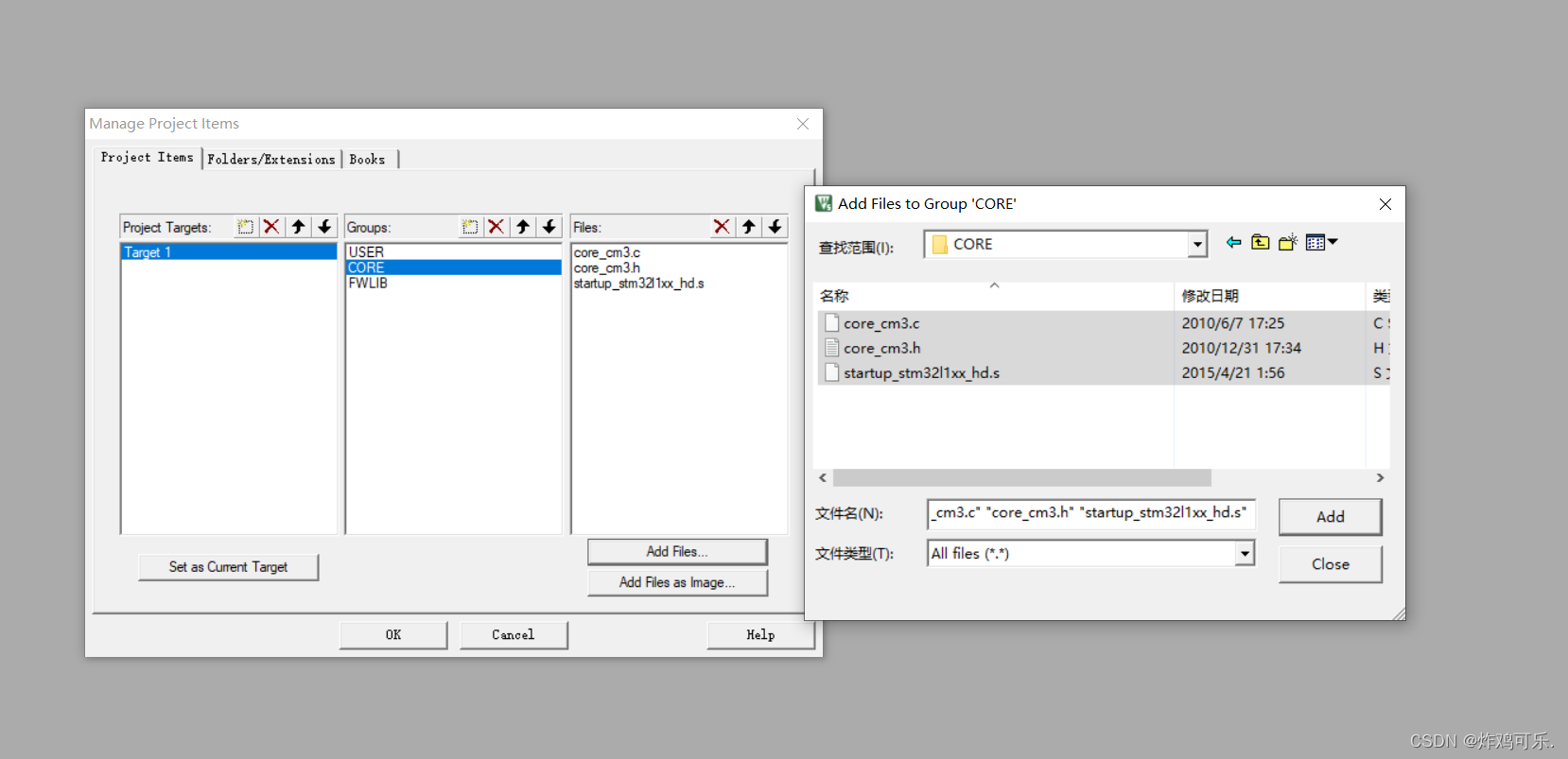
Task: Create a new group in Groups list
Action: click(x=470, y=227)
